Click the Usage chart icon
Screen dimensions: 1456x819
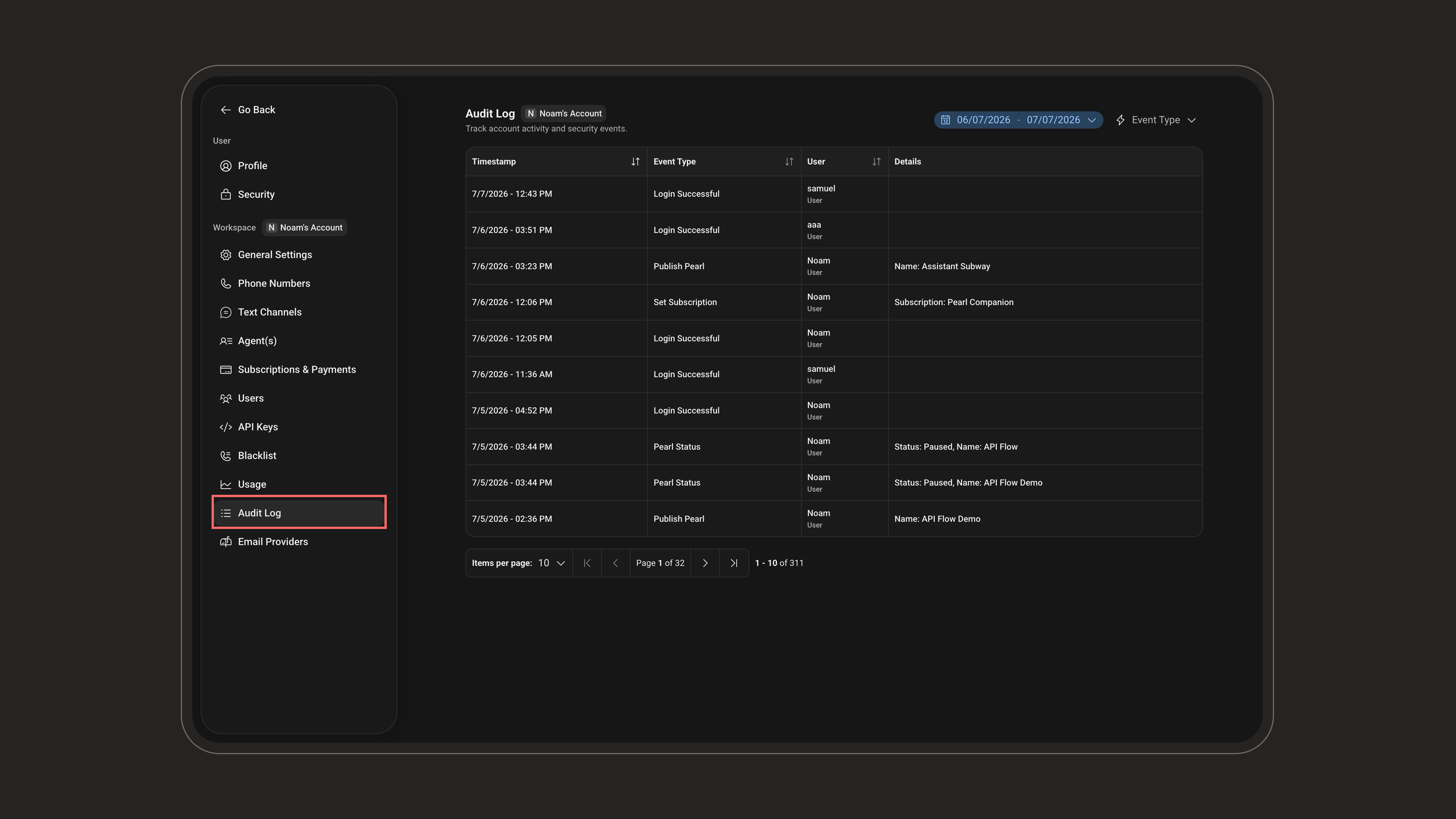(226, 484)
